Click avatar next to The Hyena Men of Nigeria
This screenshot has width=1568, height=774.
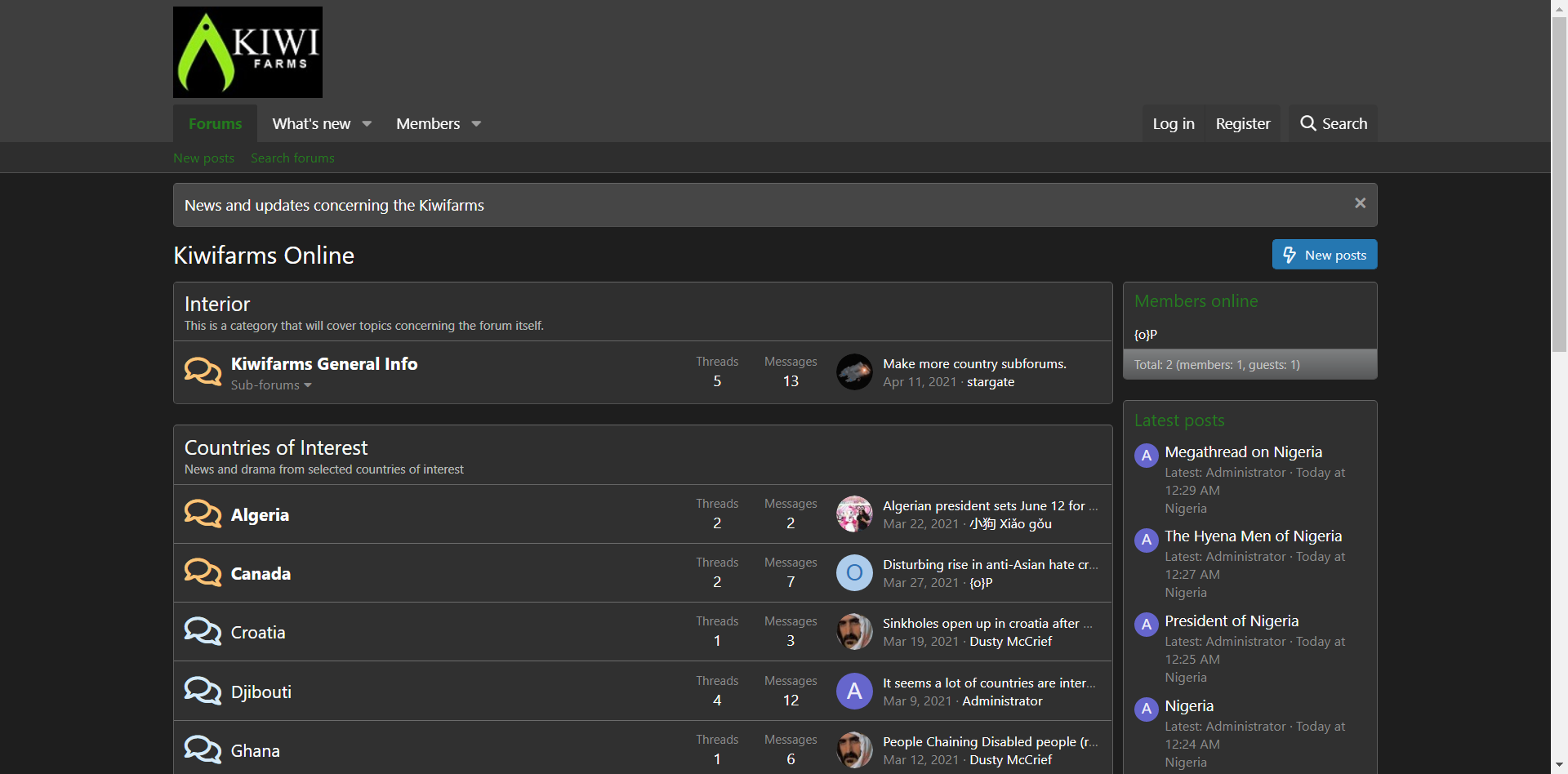tap(1147, 540)
